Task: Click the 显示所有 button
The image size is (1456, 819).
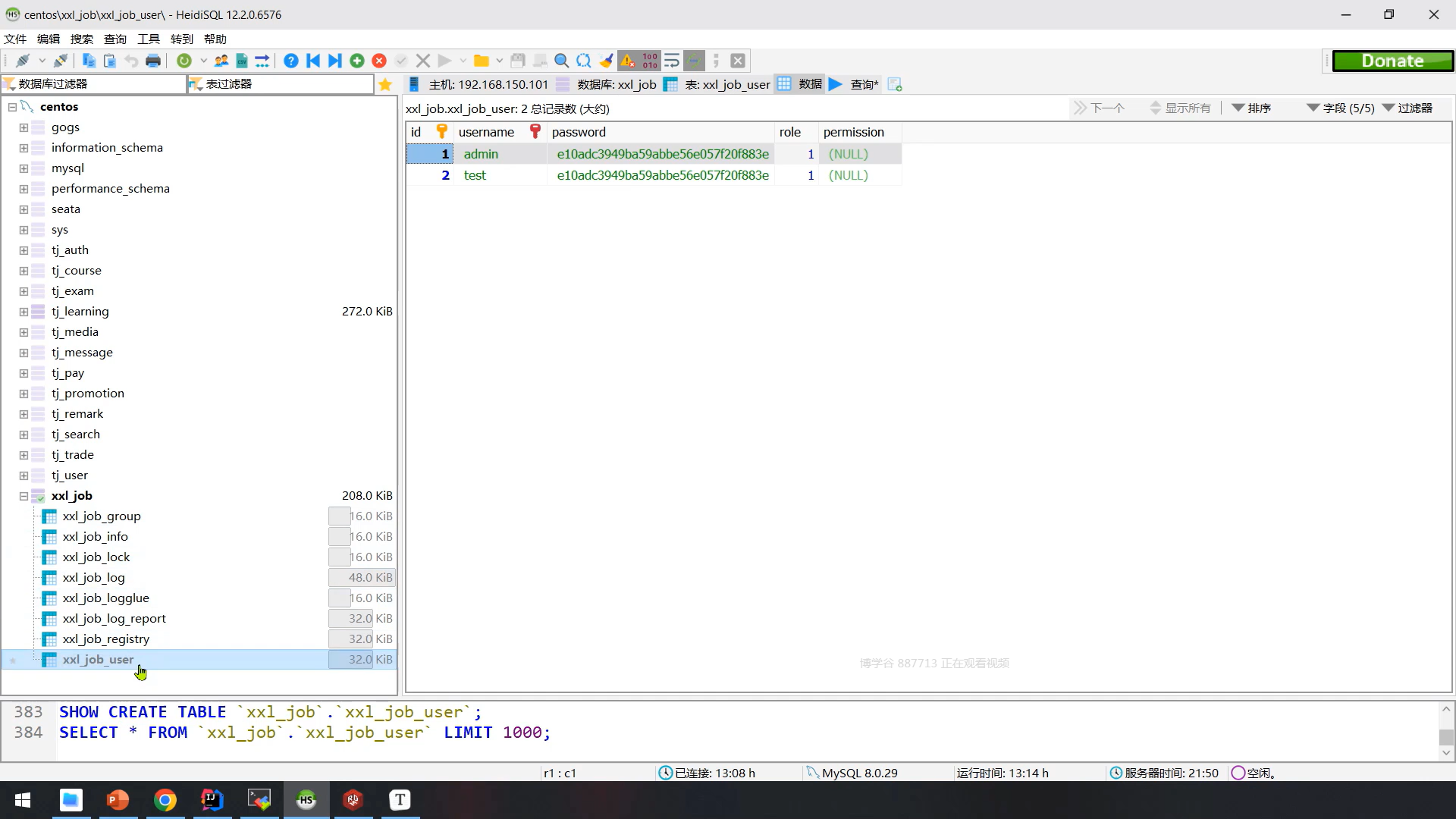Action: [x=1181, y=108]
